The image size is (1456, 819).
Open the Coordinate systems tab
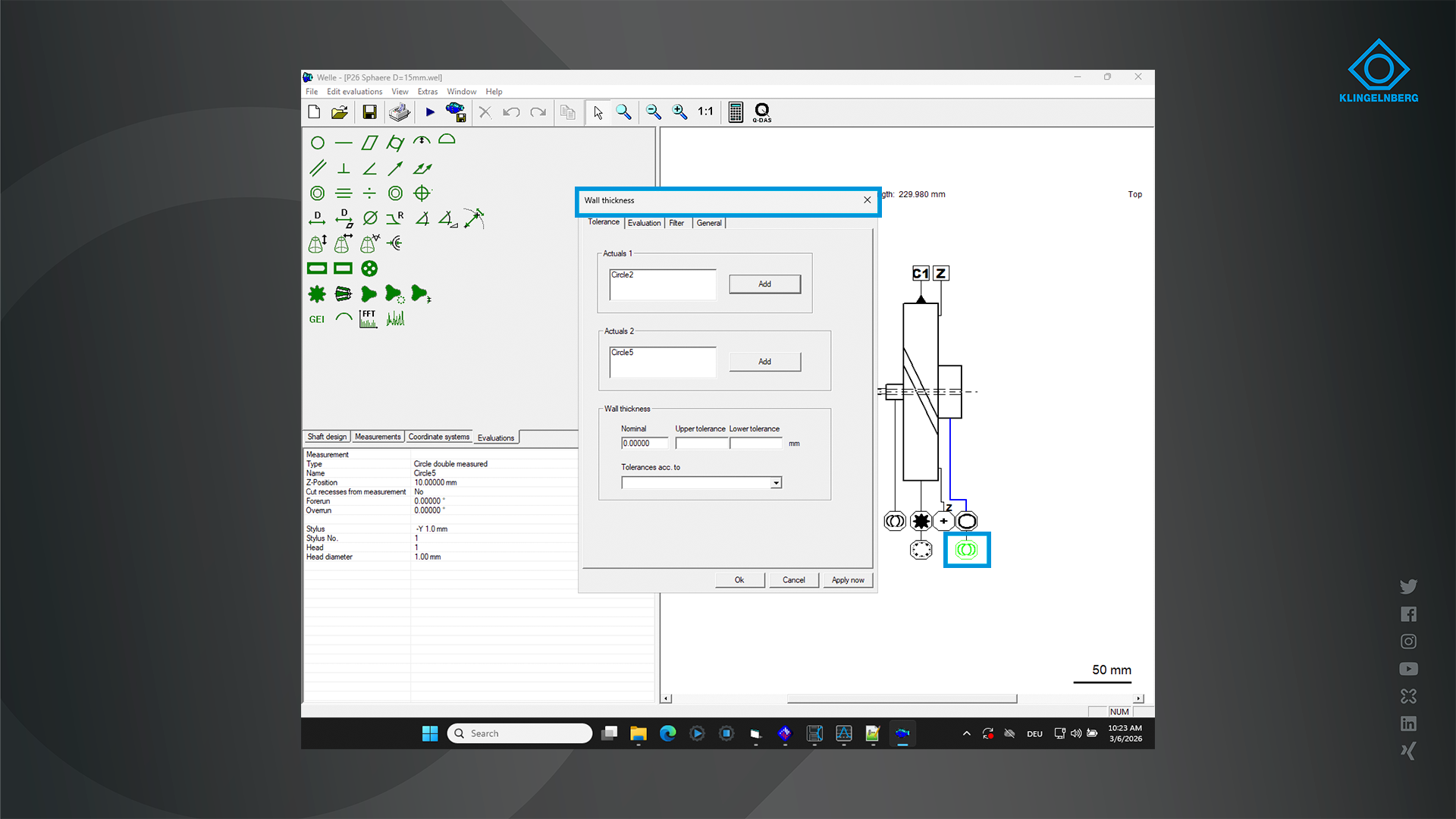pos(439,437)
